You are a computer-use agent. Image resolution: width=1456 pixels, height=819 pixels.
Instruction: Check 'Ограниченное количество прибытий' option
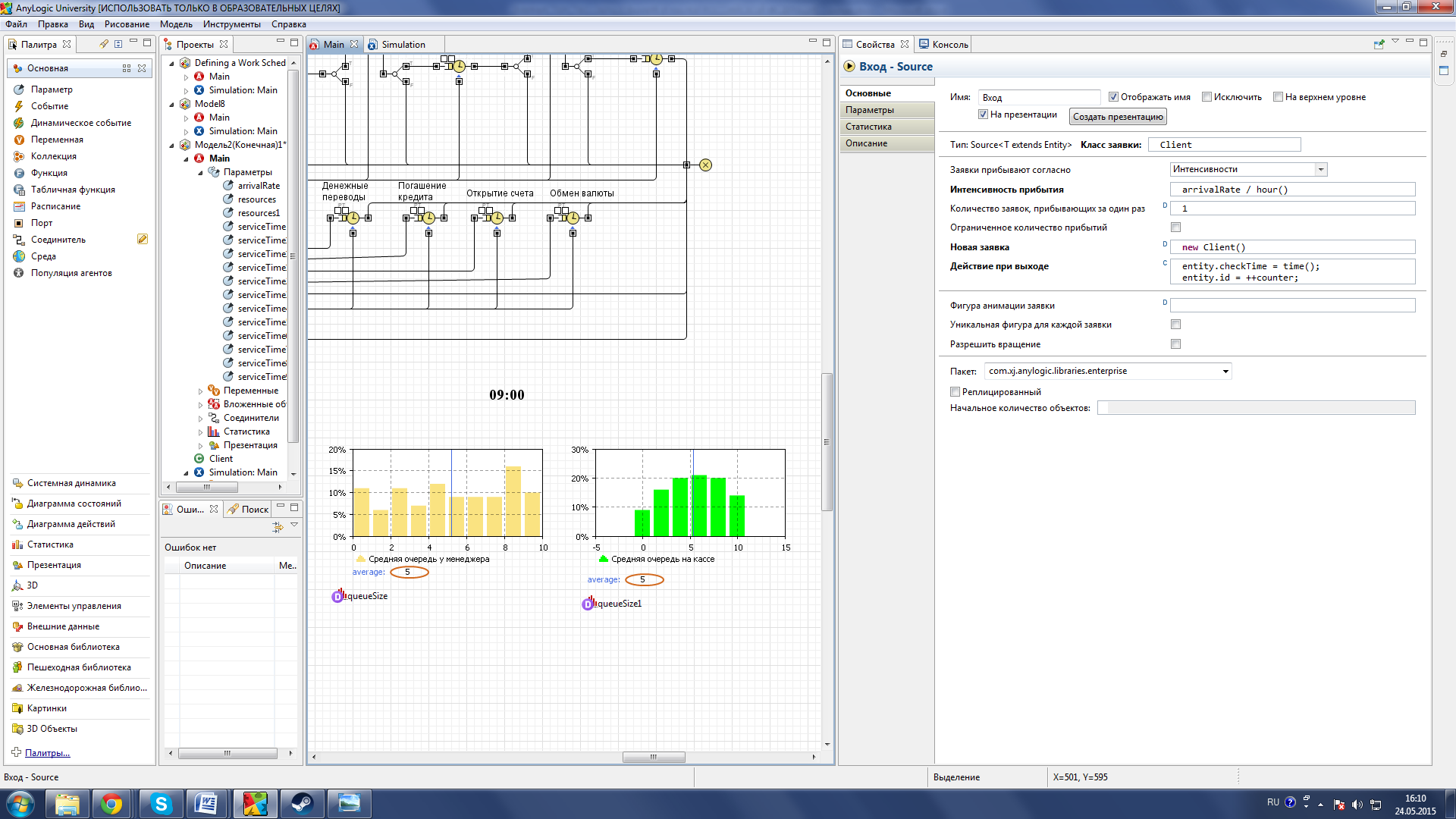pos(1175,227)
